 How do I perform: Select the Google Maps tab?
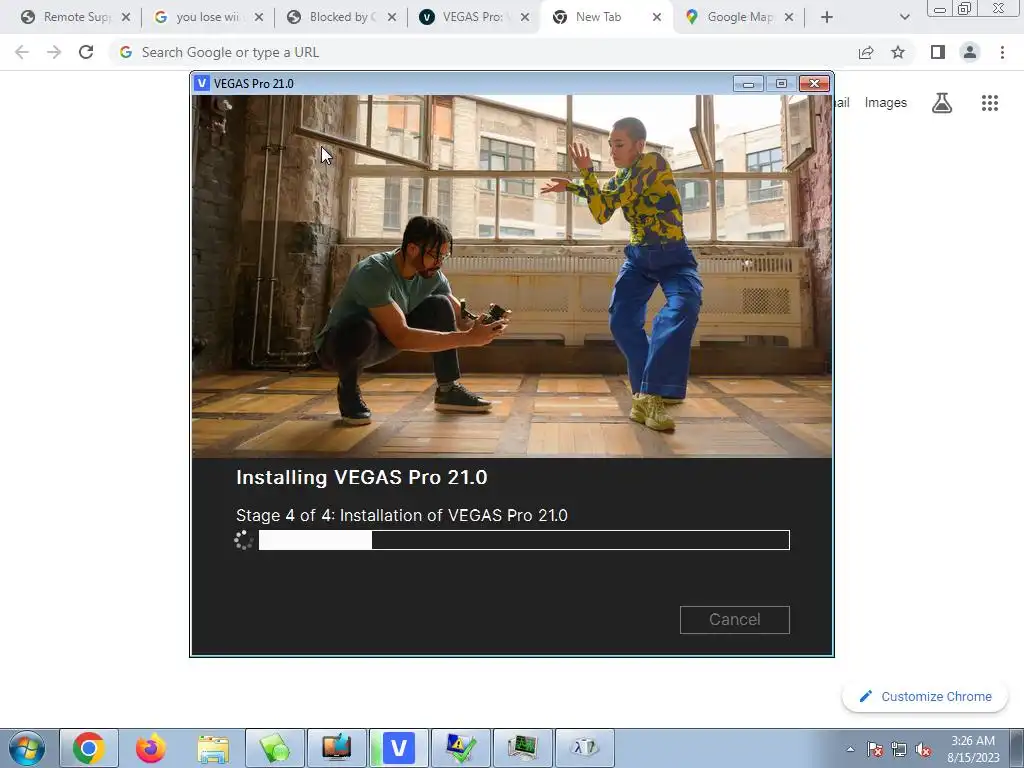click(740, 17)
